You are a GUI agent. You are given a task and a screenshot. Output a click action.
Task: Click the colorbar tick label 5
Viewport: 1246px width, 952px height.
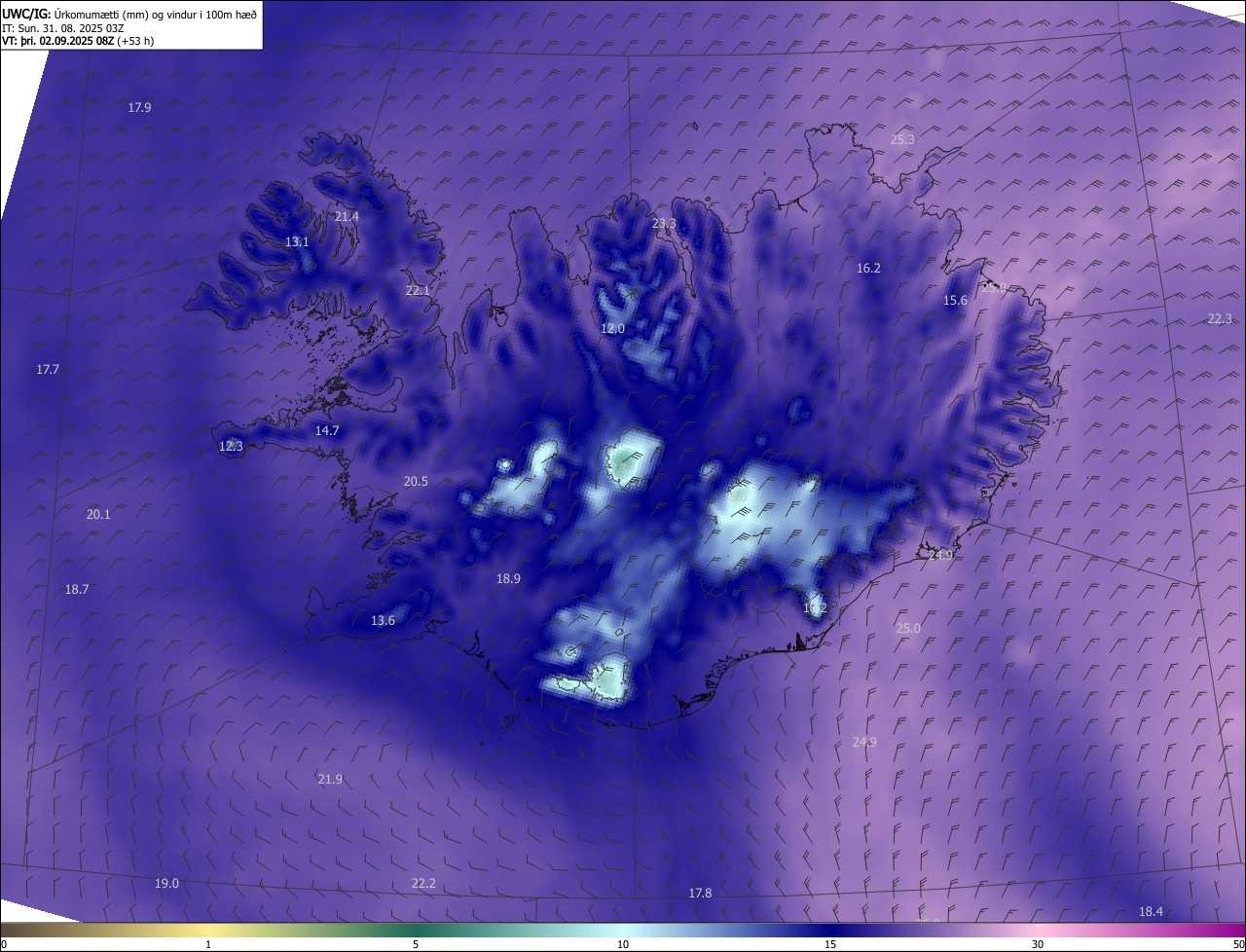[x=416, y=944]
